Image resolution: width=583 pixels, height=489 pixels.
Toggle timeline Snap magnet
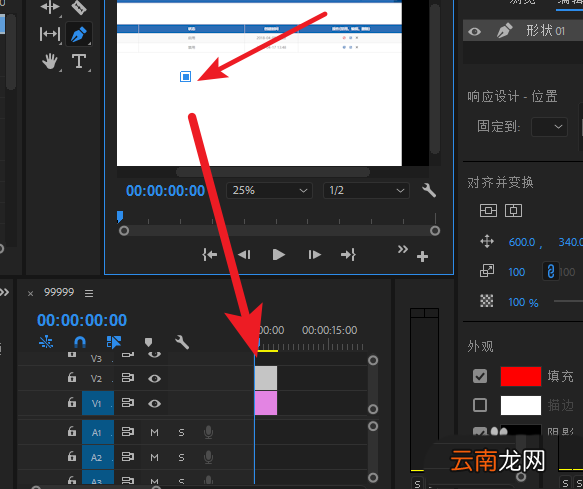80,342
